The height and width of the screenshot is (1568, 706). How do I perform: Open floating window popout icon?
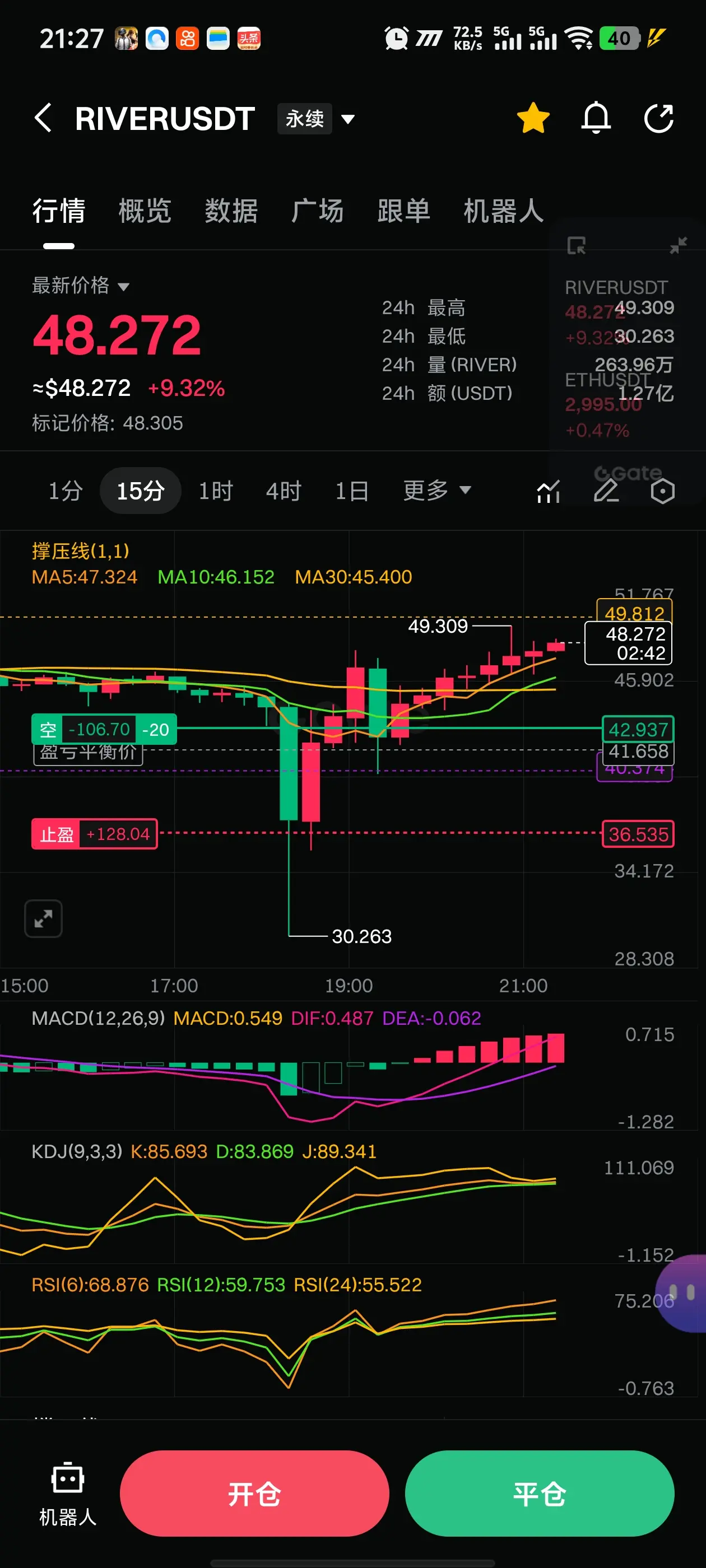[x=575, y=245]
